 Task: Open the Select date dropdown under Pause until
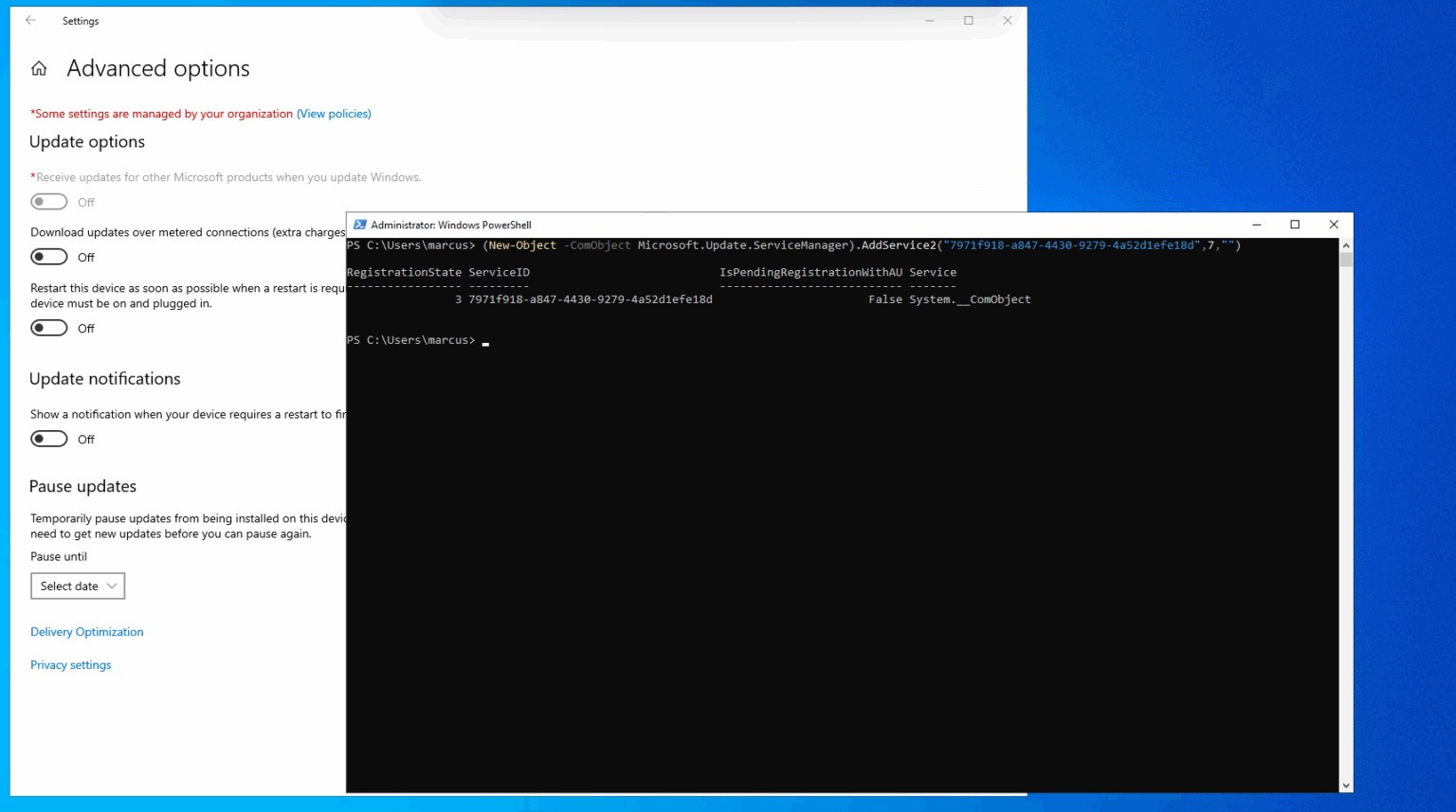pyautogui.click(x=77, y=586)
